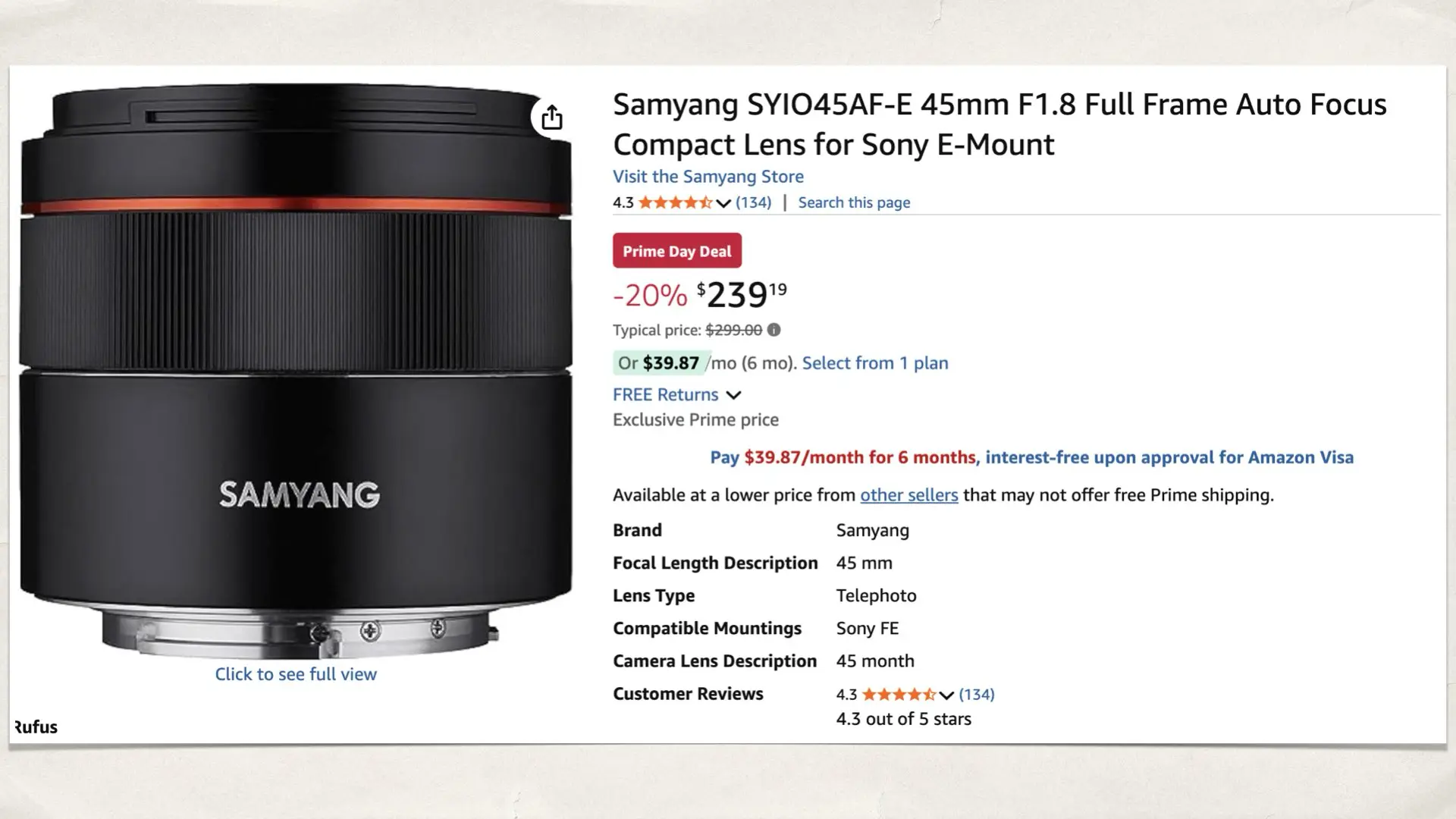The width and height of the screenshot is (1456, 819).
Task: Click the Prime Day Deal badge
Action: pos(676,250)
